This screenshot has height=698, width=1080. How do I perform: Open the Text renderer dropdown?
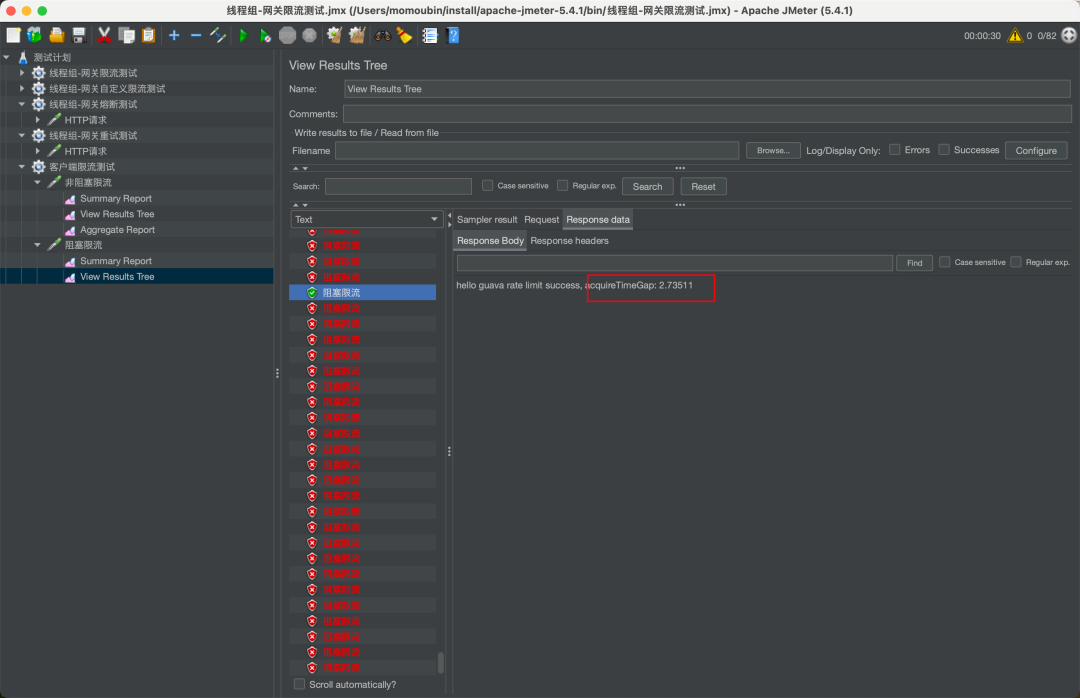tap(366, 219)
